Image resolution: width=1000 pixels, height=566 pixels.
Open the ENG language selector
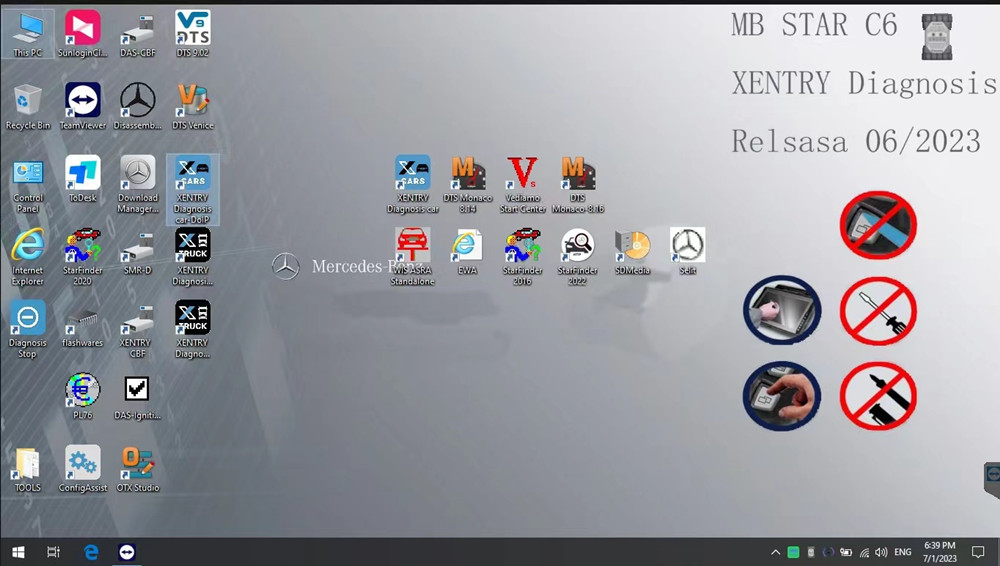pos(902,552)
